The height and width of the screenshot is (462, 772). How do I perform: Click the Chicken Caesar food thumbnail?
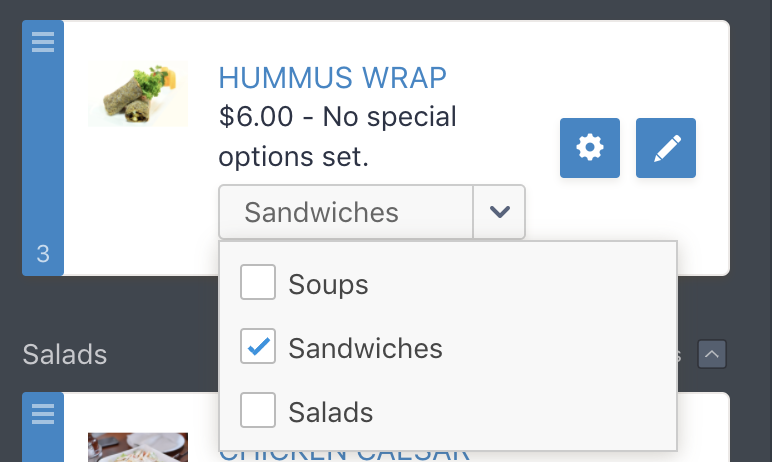tap(137, 447)
